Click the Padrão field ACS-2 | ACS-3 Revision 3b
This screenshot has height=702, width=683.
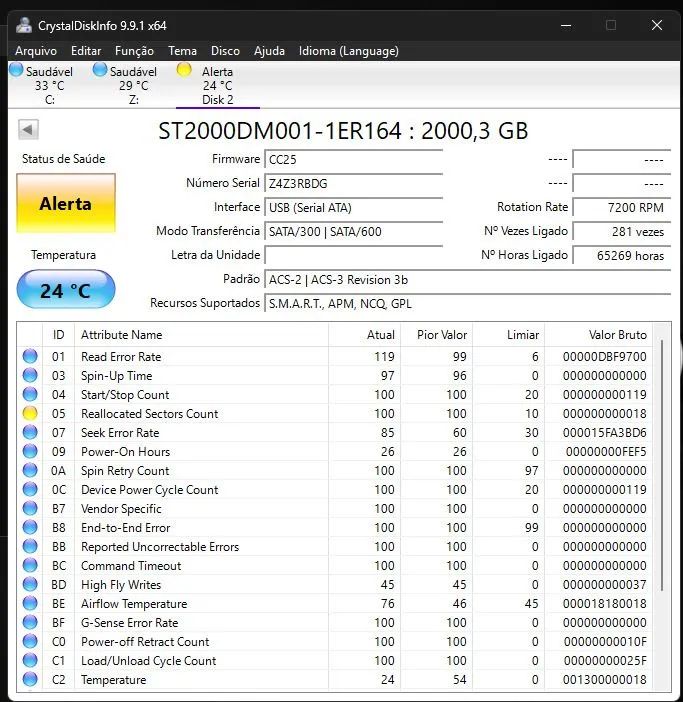(468, 280)
